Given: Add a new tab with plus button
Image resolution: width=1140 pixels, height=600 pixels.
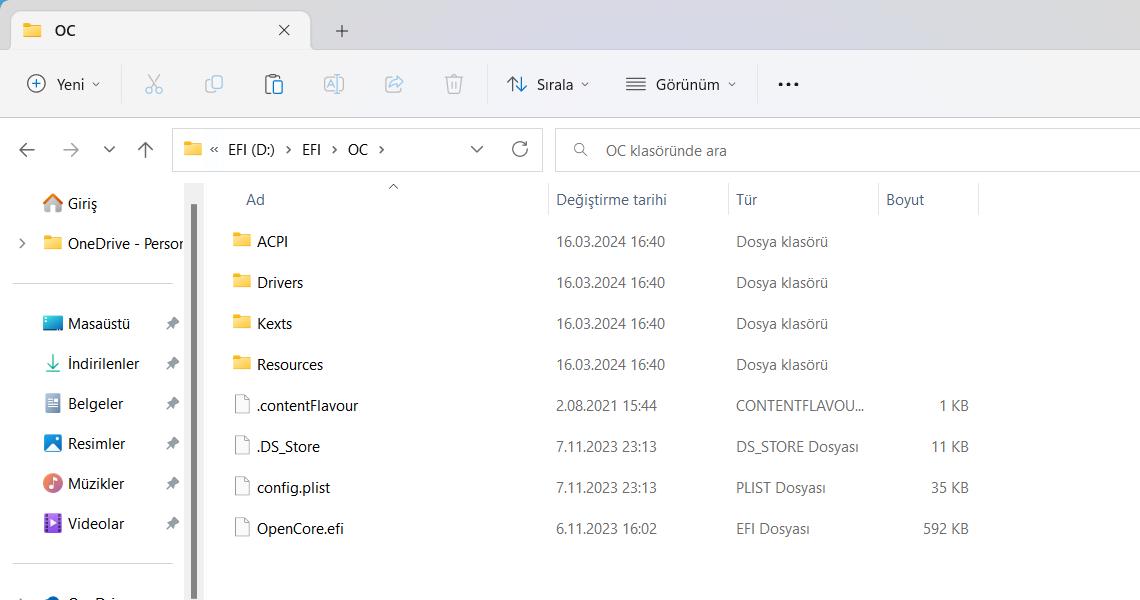Looking at the screenshot, I should [x=342, y=31].
